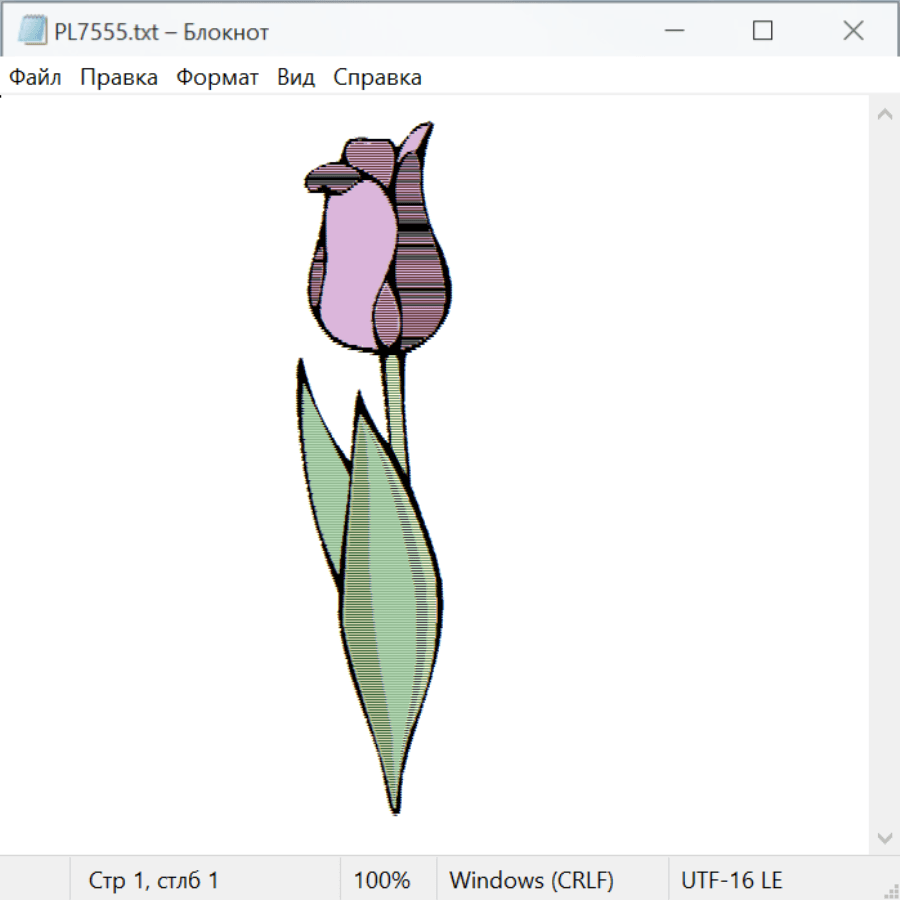
Task: Open the Правка menu
Action: coord(119,78)
